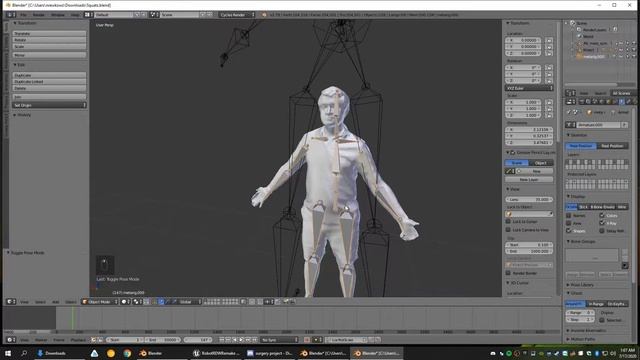Click the play animation button in timeline
The width and height of the screenshot is (640, 360).
click(241, 340)
